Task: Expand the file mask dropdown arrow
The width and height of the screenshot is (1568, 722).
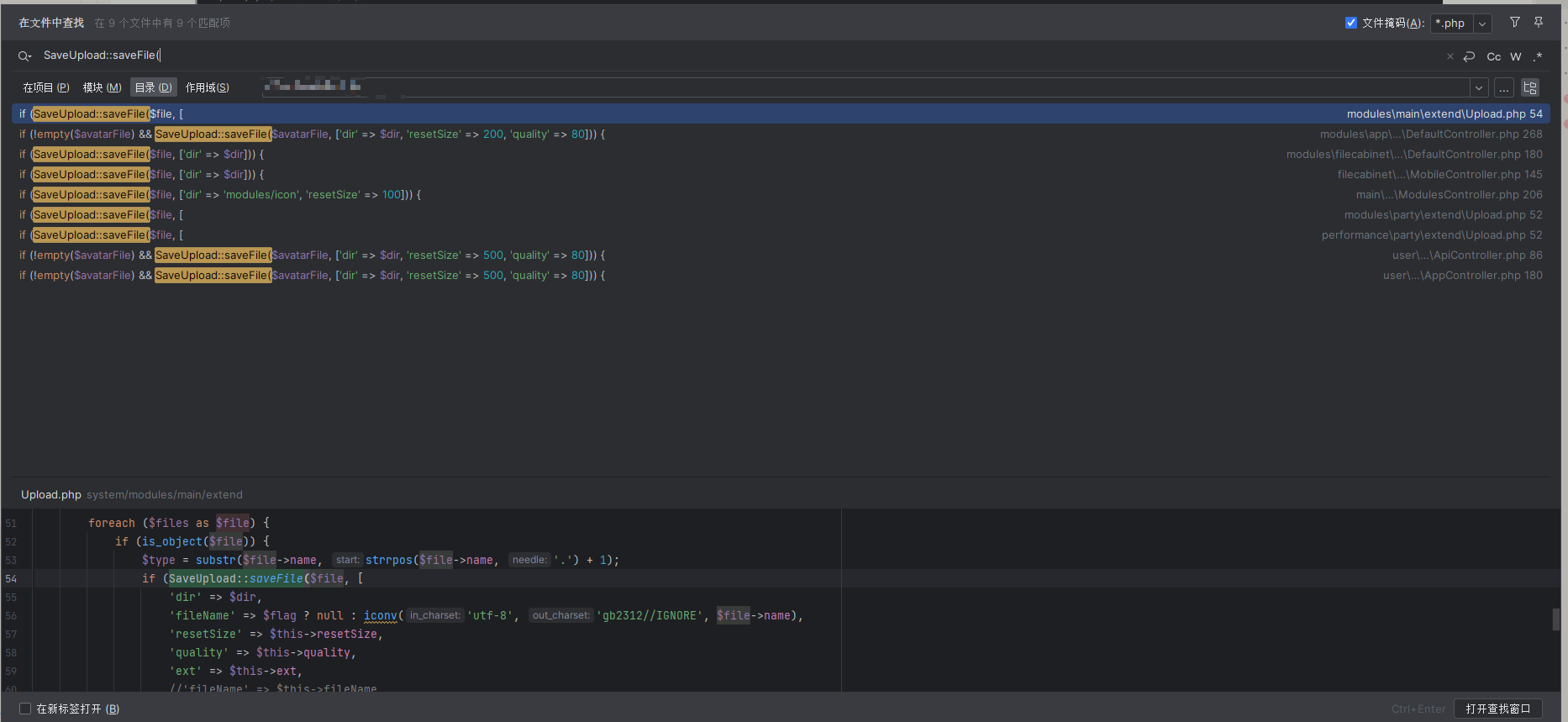Action: [x=1483, y=24]
